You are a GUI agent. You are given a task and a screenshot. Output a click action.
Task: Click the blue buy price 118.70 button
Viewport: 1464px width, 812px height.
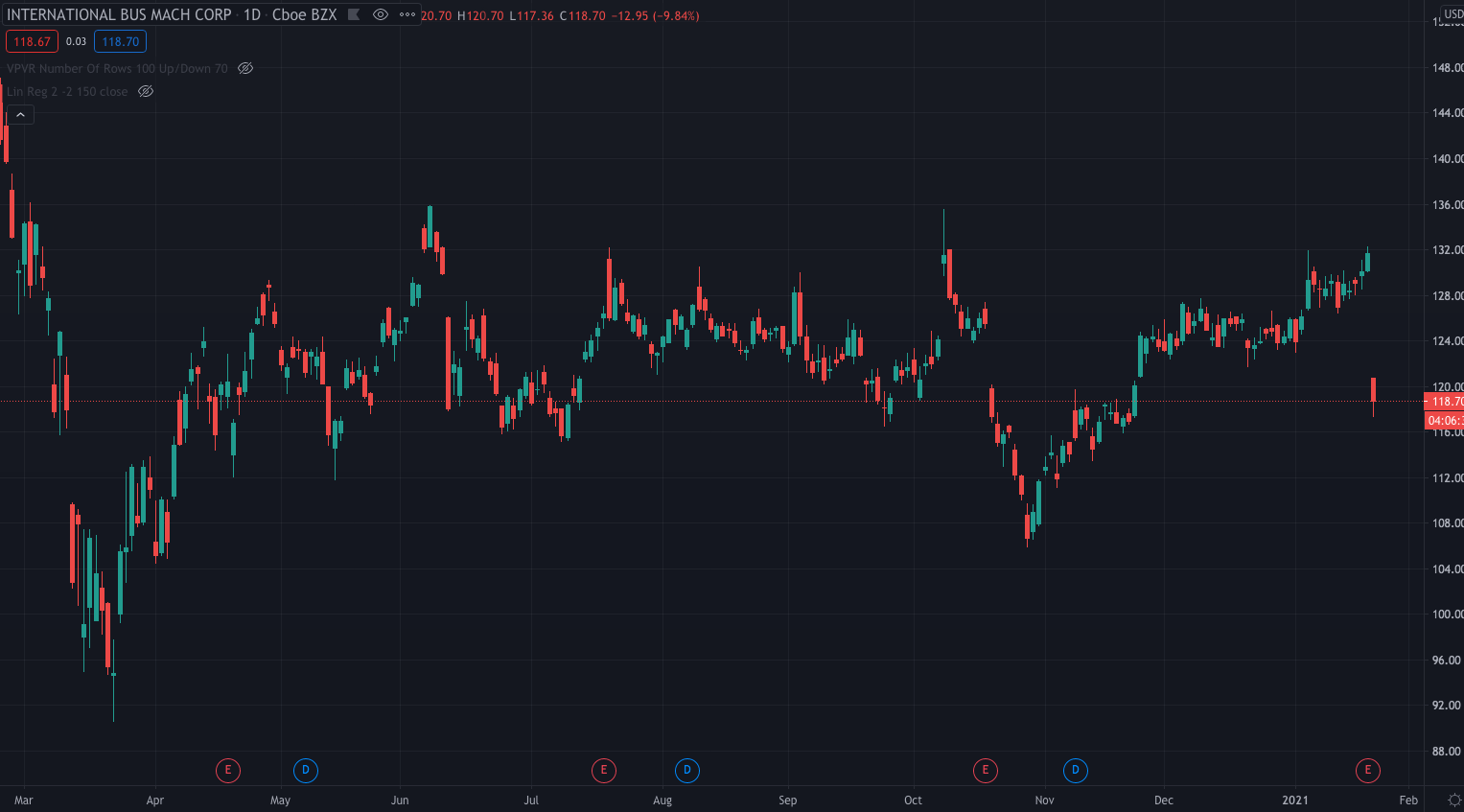pyautogui.click(x=120, y=42)
